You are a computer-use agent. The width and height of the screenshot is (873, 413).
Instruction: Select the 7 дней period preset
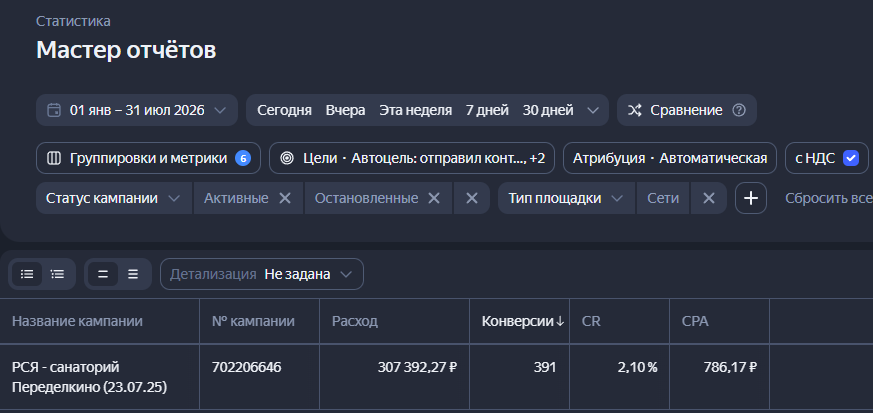point(487,110)
